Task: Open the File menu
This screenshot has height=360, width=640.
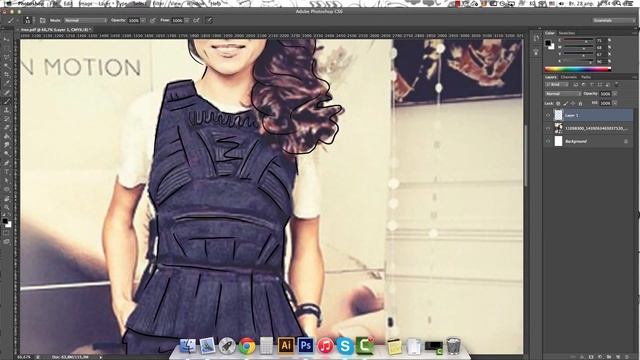Action: [x=54, y=4]
